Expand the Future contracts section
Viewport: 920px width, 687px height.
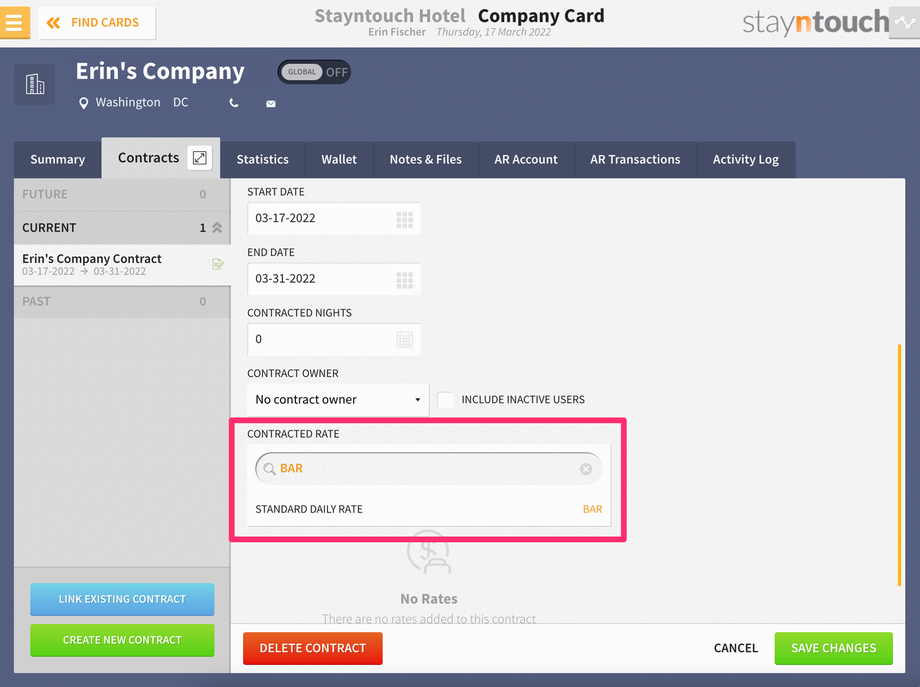pyautogui.click(x=122, y=194)
